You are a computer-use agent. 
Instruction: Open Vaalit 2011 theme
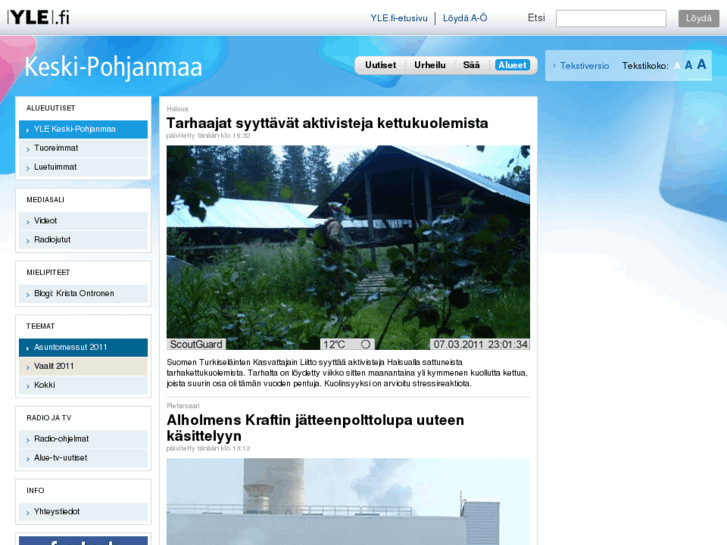83,367
